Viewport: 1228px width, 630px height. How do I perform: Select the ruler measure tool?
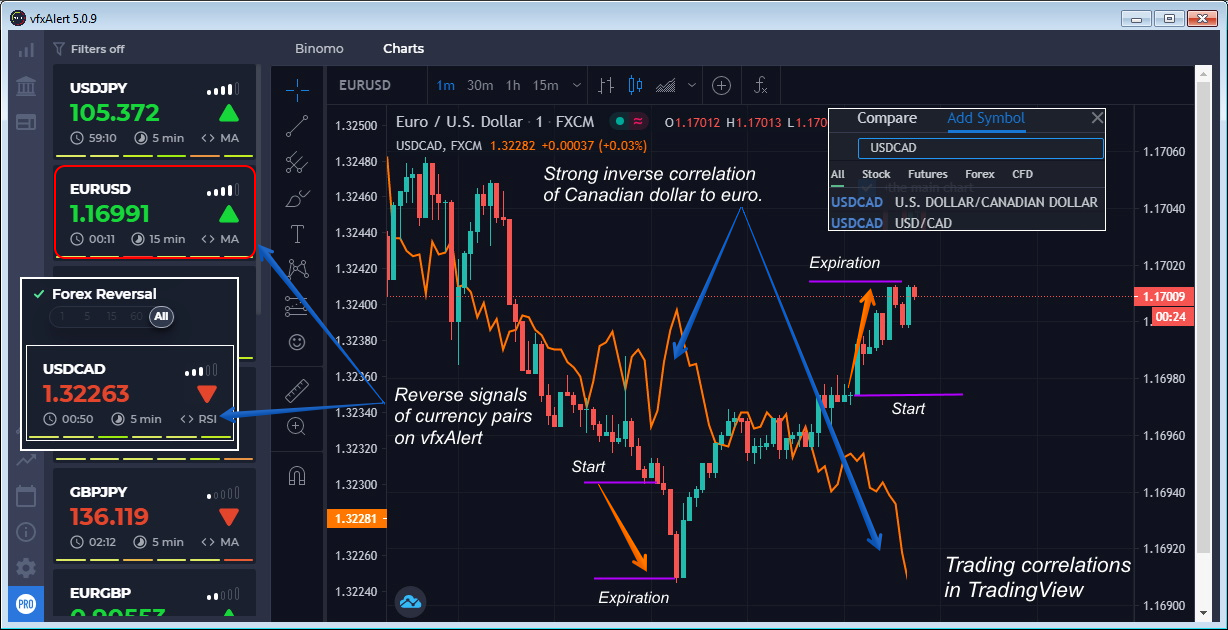[297, 390]
